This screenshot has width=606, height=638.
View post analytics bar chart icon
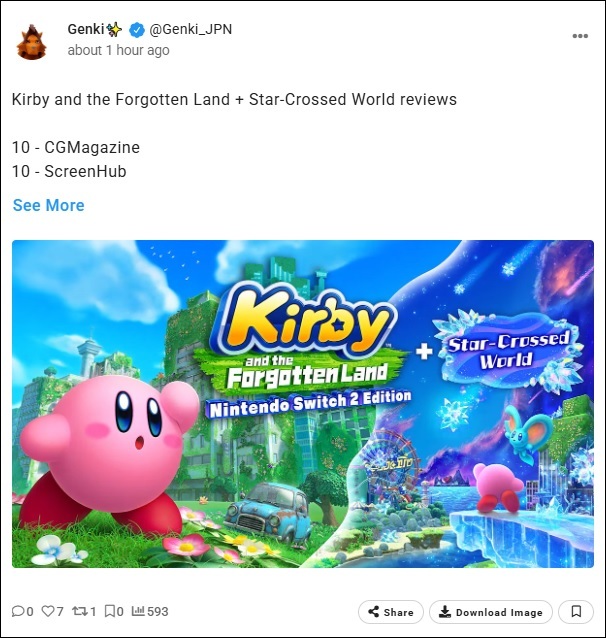click(138, 611)
